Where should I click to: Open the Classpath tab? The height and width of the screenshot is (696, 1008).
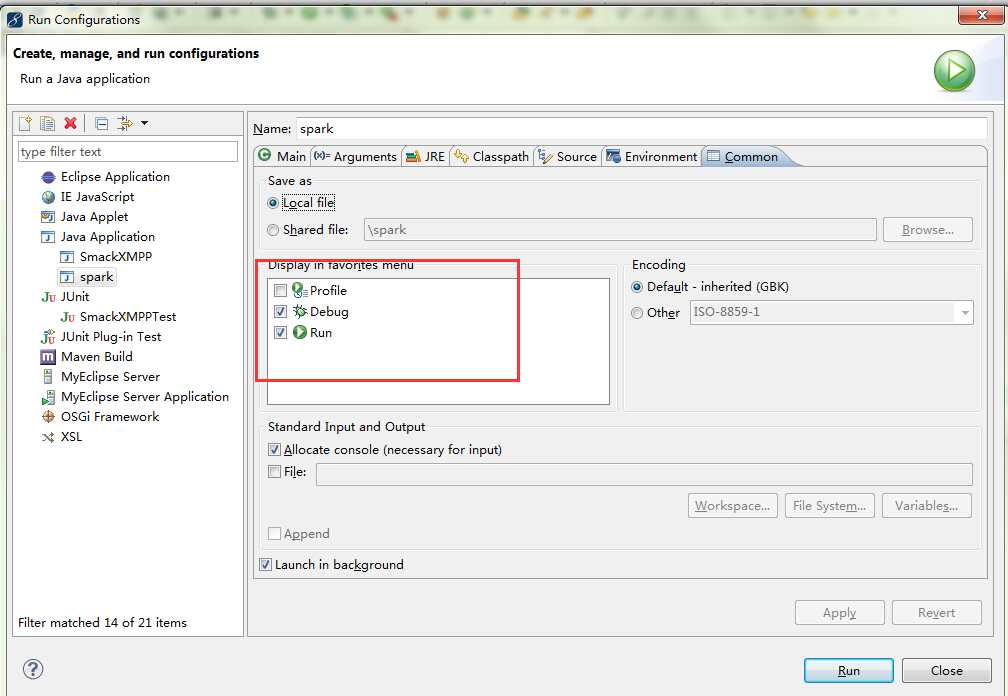pyautogui.click(x=491, y=156)
